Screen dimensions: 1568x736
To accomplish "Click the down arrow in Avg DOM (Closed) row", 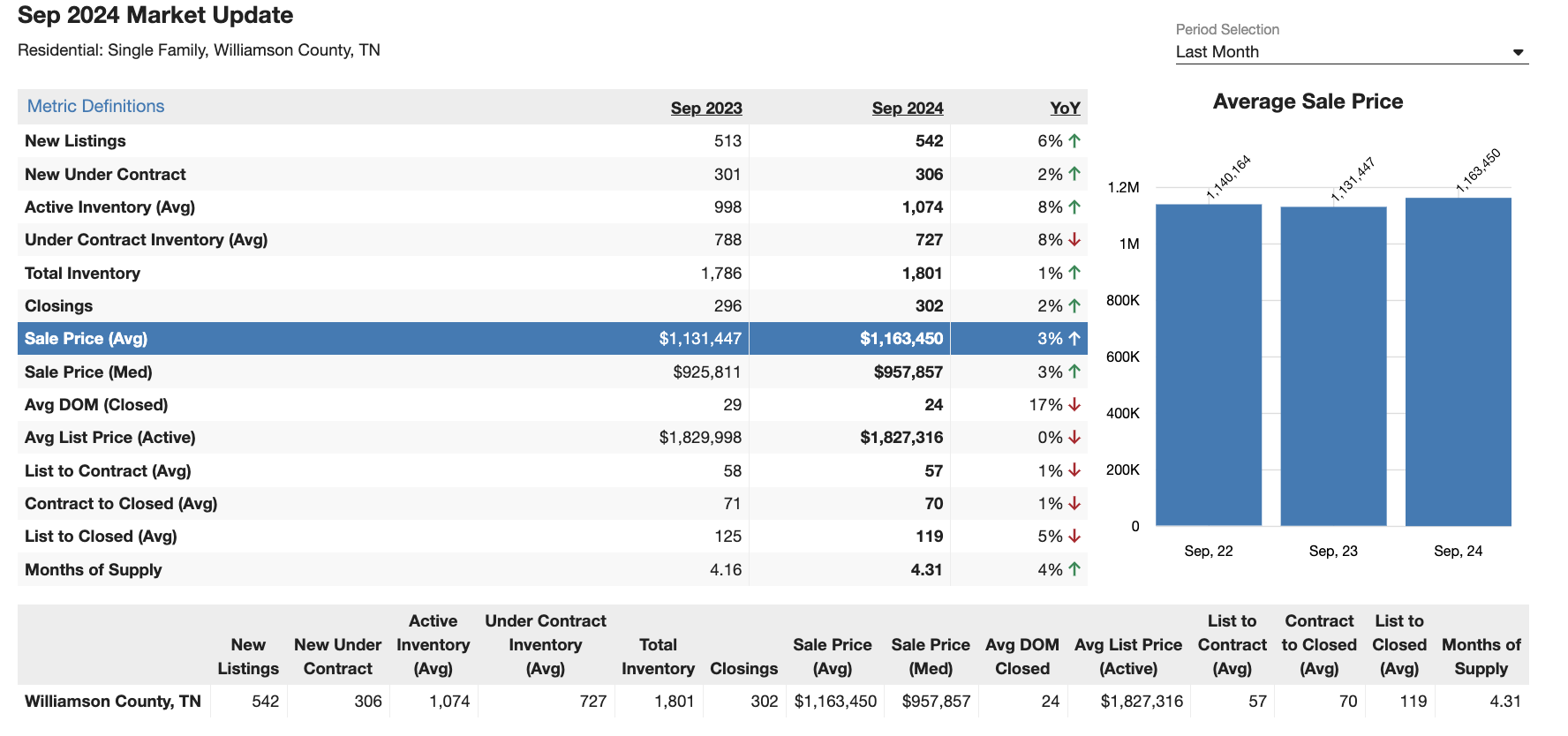I will coord(1074,404).
